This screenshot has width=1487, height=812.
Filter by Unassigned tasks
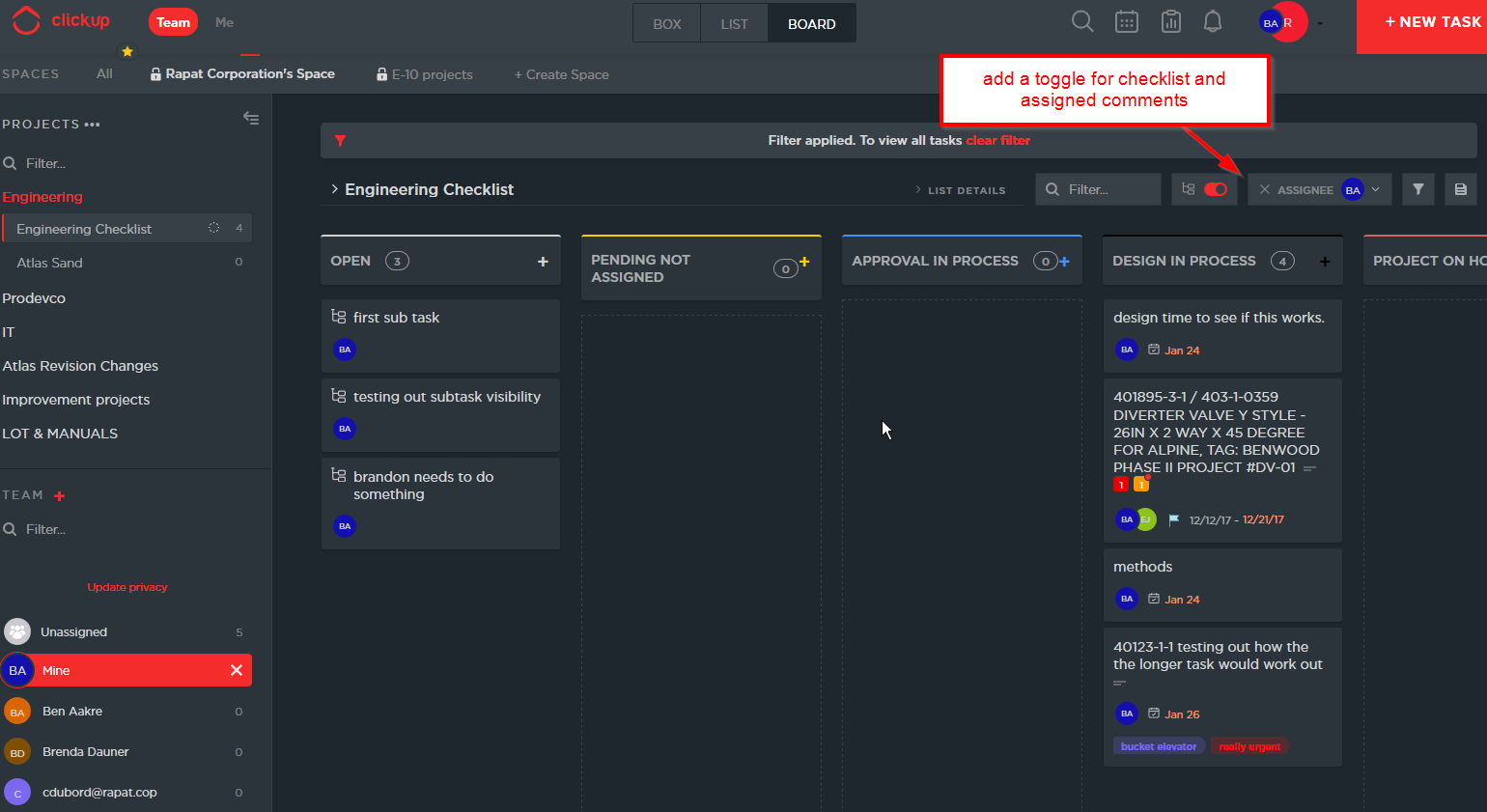tap(126, 631)
